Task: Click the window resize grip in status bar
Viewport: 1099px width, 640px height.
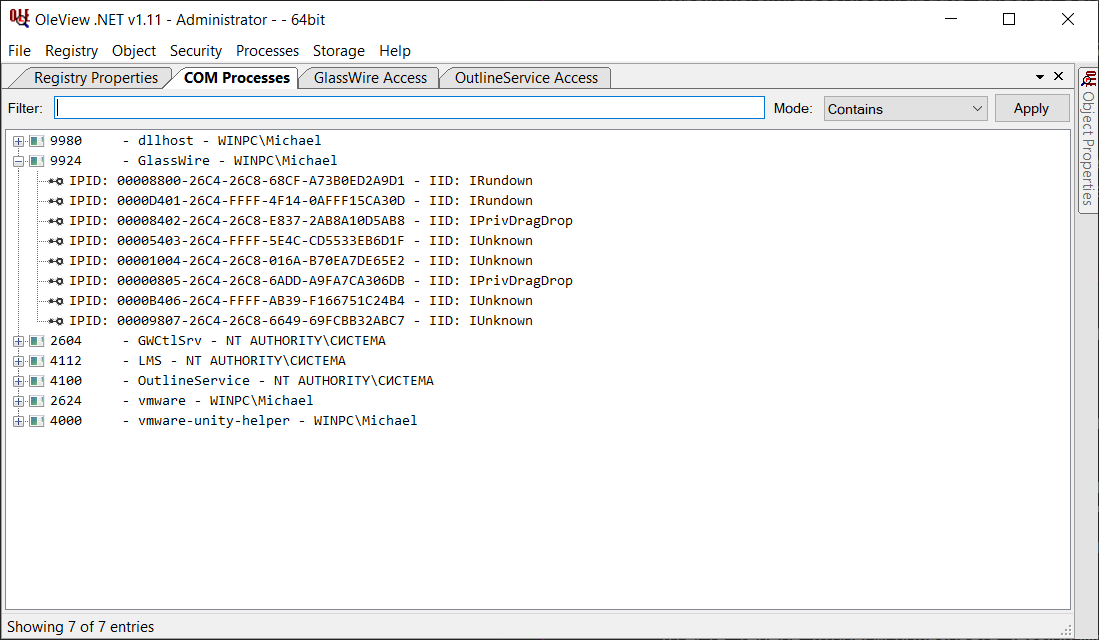Action: 1065,629
